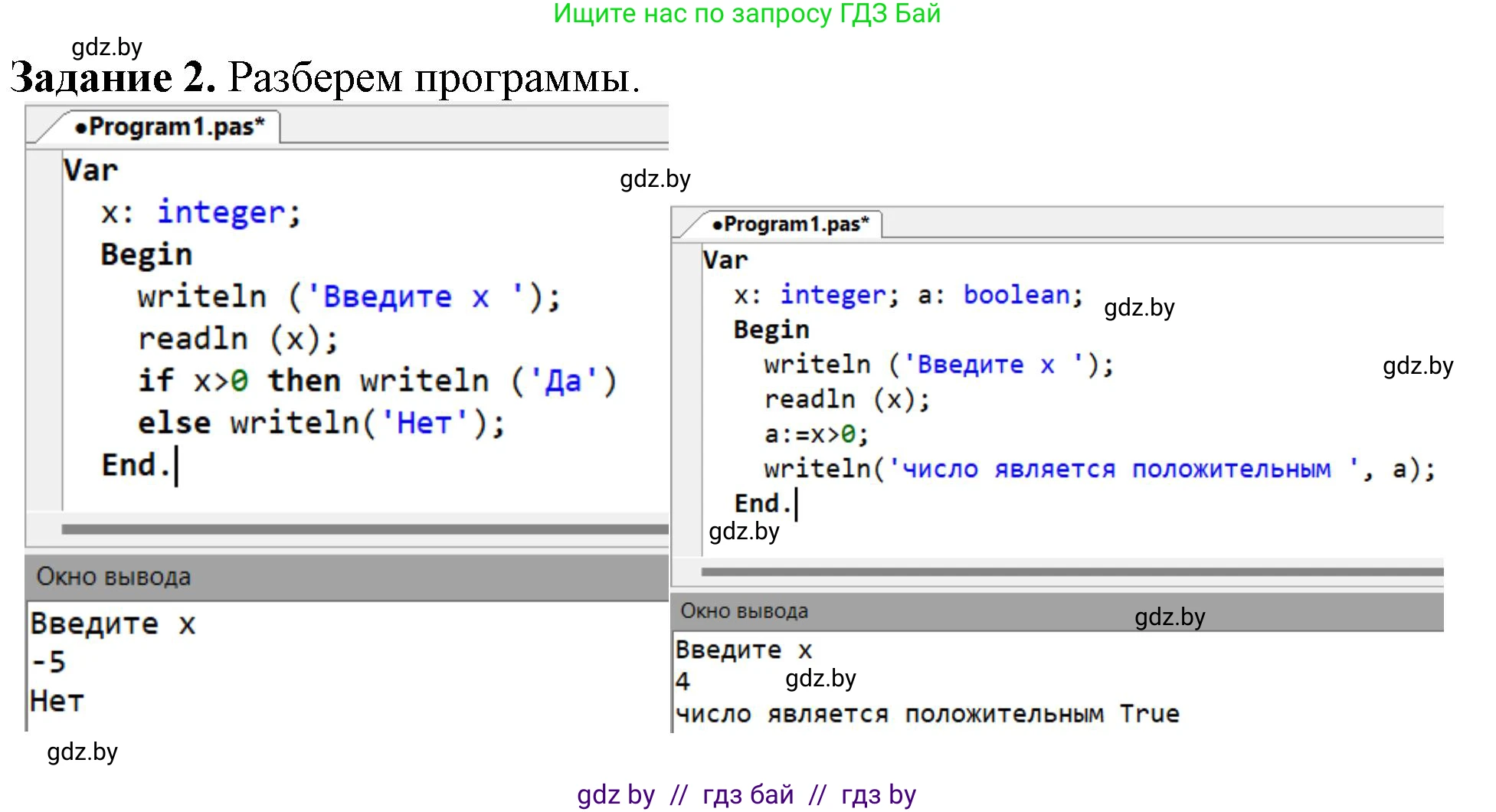Click the right 'Окно вывода' panel header
The height and width of the screenshot is (812, 1496).
coord(744,611)
